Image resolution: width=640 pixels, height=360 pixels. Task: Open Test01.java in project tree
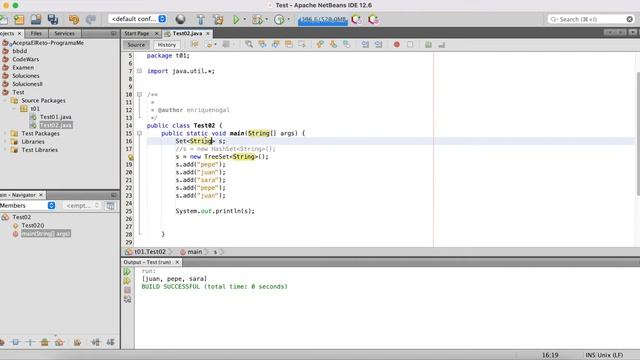pyautogui.click(x=56, y=117)
